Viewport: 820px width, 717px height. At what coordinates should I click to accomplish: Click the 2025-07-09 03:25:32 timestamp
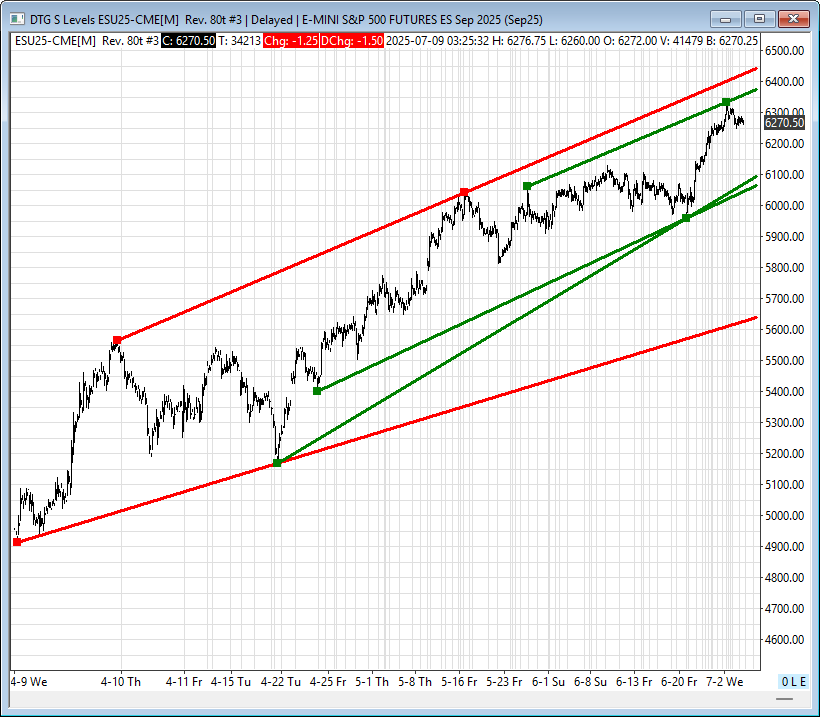pyautogui.click(x=438, y=41)
